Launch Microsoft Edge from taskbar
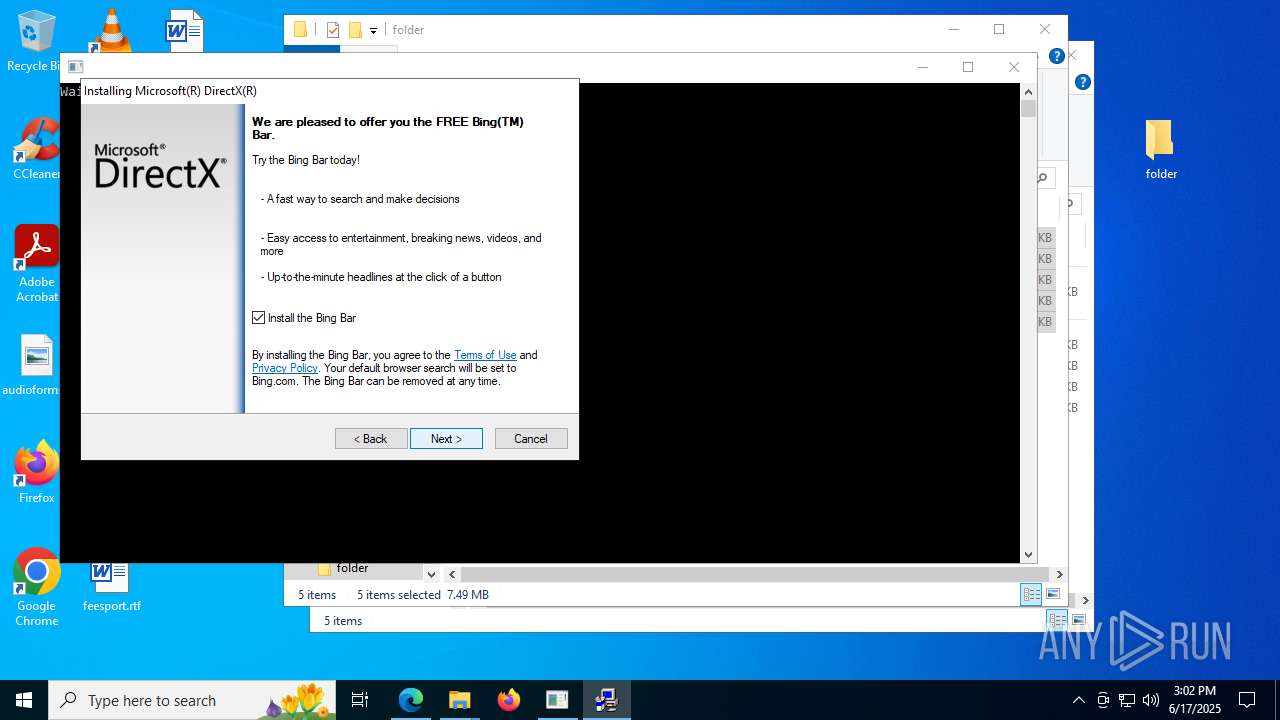 point(411,700)
